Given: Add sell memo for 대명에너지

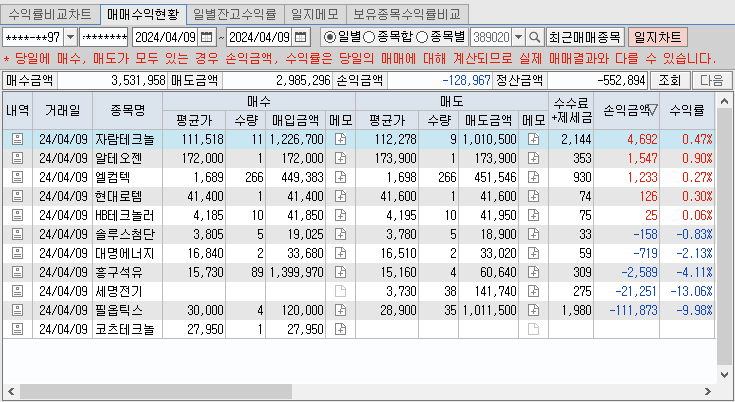Looking at the screenshot, I should (533, 253).
